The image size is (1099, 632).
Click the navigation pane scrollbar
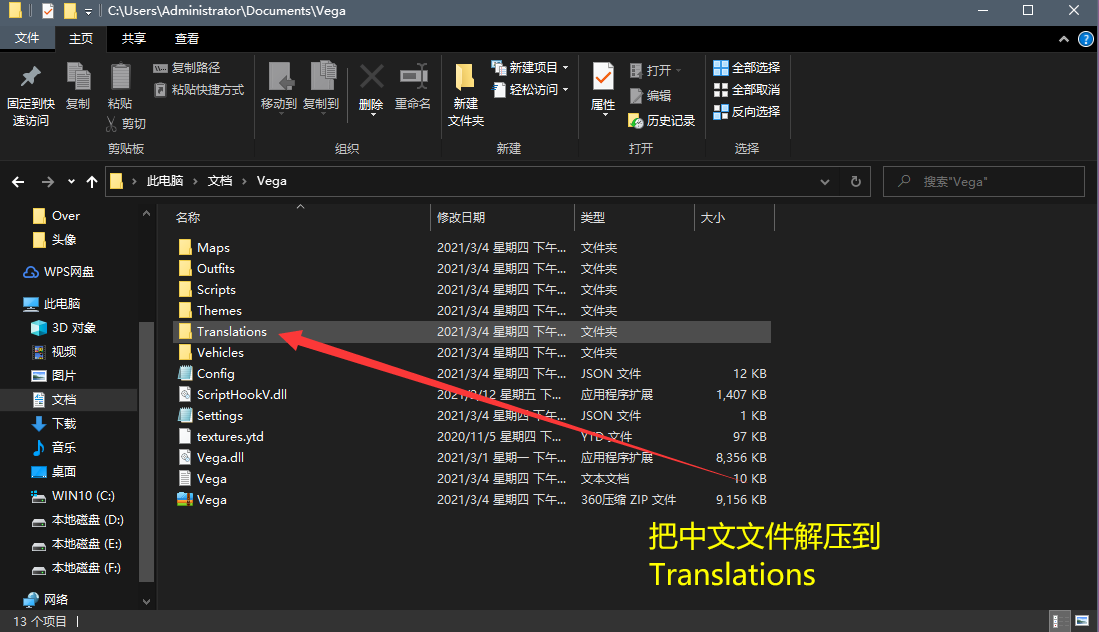tap(146, 451)
